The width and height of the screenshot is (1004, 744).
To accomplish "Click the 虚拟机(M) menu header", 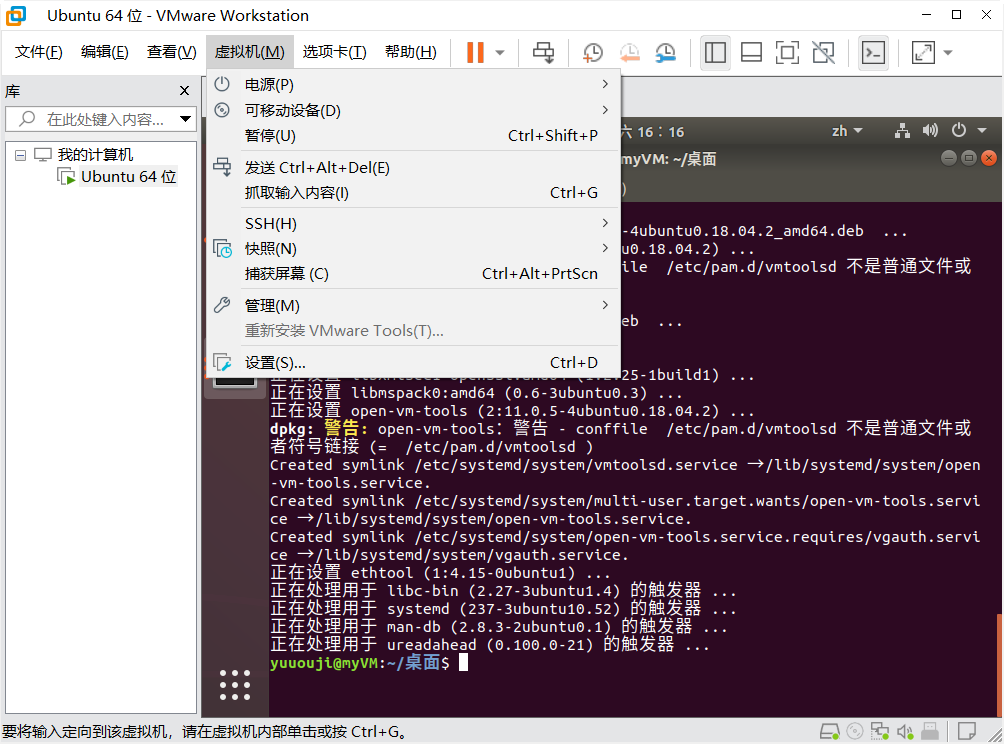I will tap(250, 52).
